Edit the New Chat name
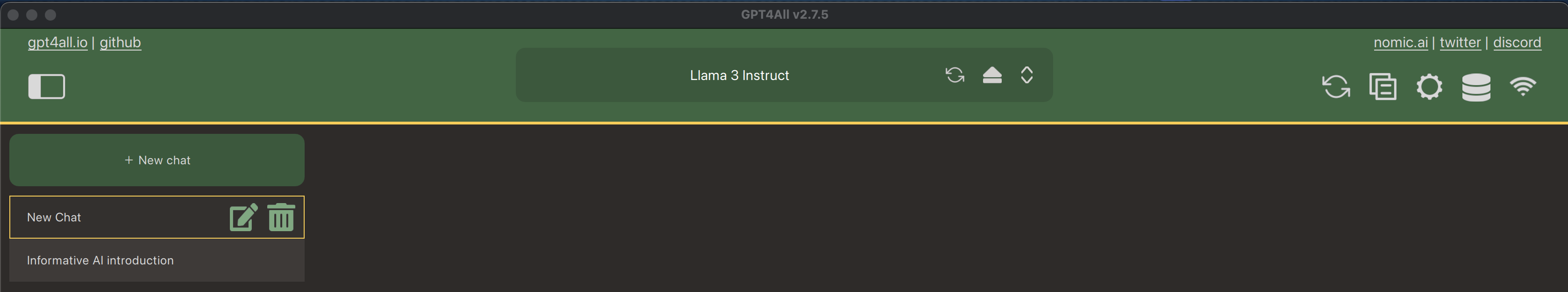The height and width of the screenshot is (292, 1568). [x=243, y=217]
